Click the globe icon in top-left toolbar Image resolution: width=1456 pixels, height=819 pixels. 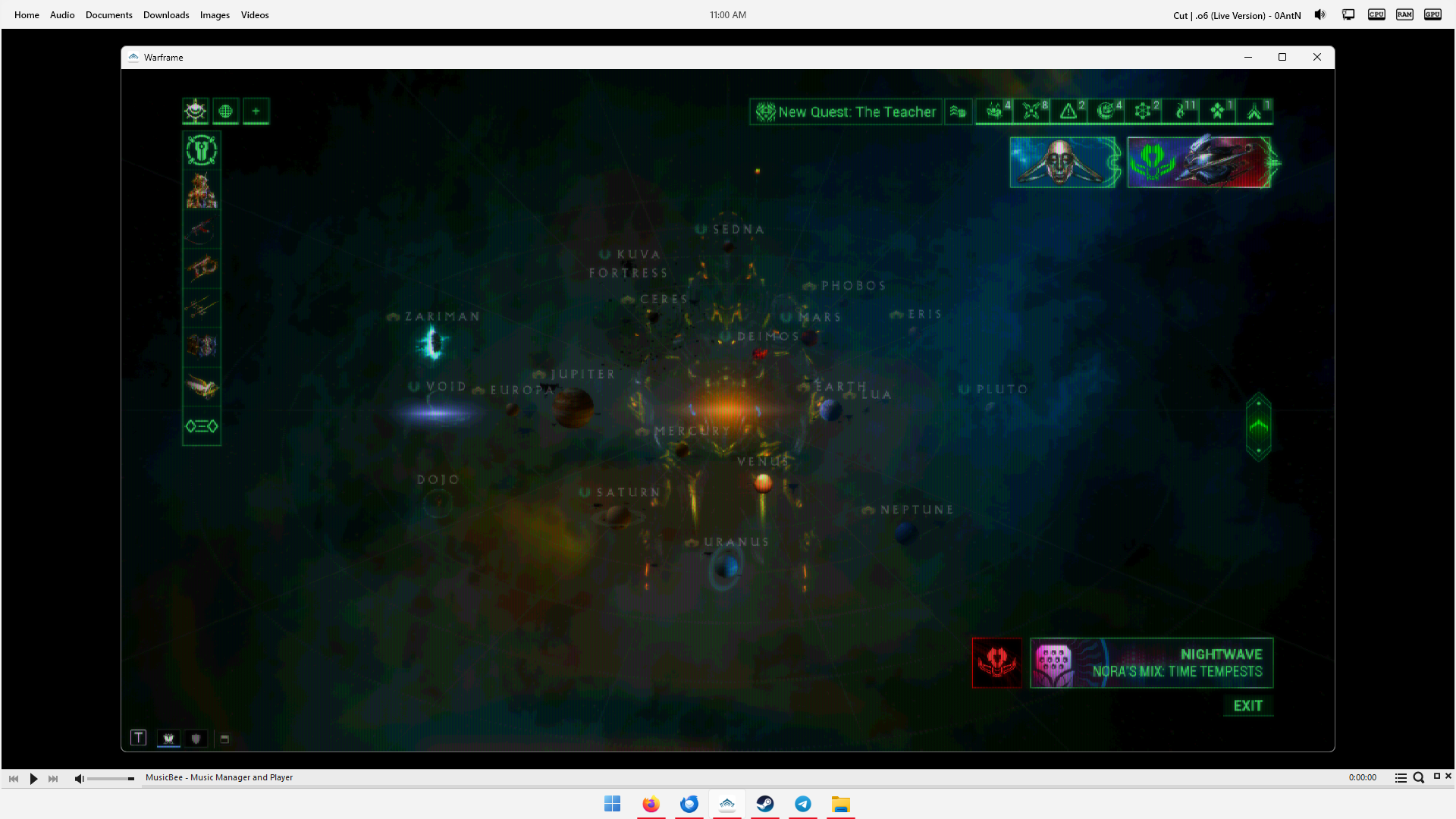click(225, 111)
